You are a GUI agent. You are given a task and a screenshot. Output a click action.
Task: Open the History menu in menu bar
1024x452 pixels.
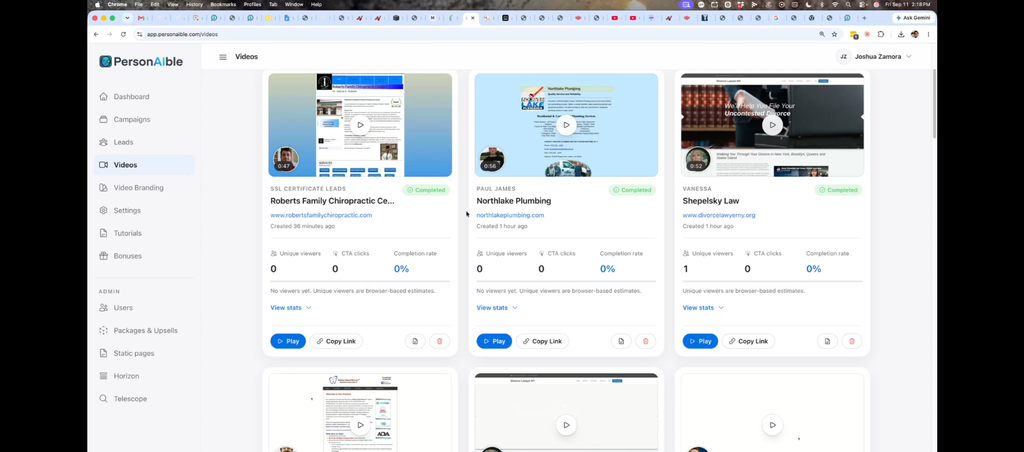(x=195, y=4)
